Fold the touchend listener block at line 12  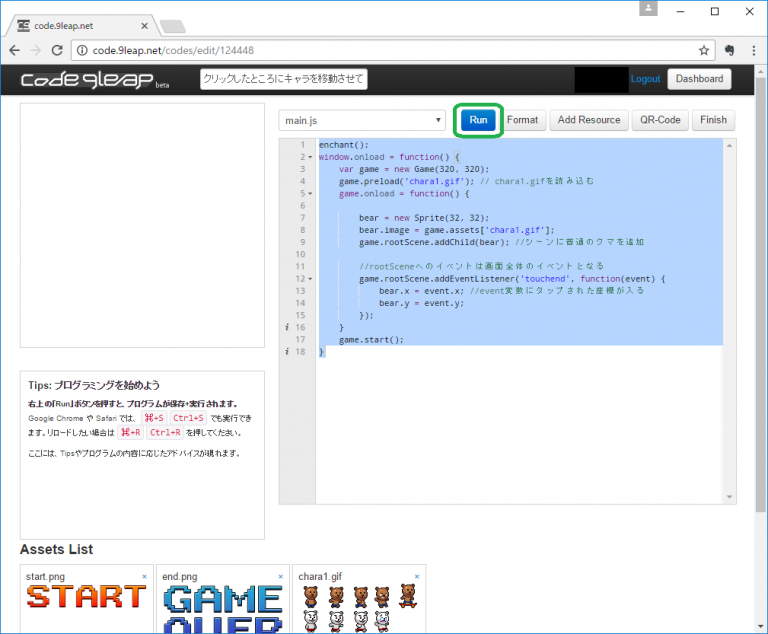tap(310, 278)
